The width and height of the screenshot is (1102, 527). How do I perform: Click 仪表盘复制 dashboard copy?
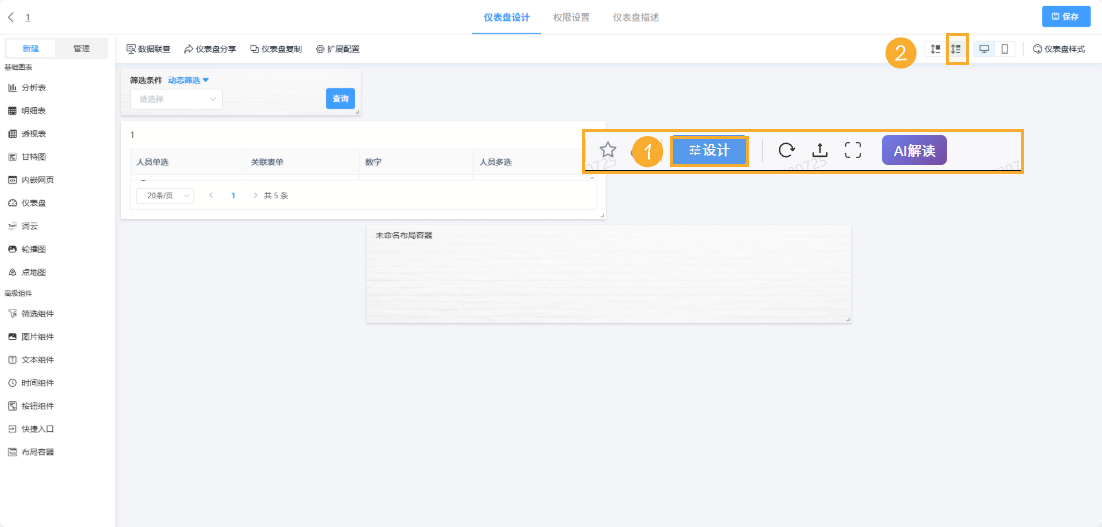(276, 49)
